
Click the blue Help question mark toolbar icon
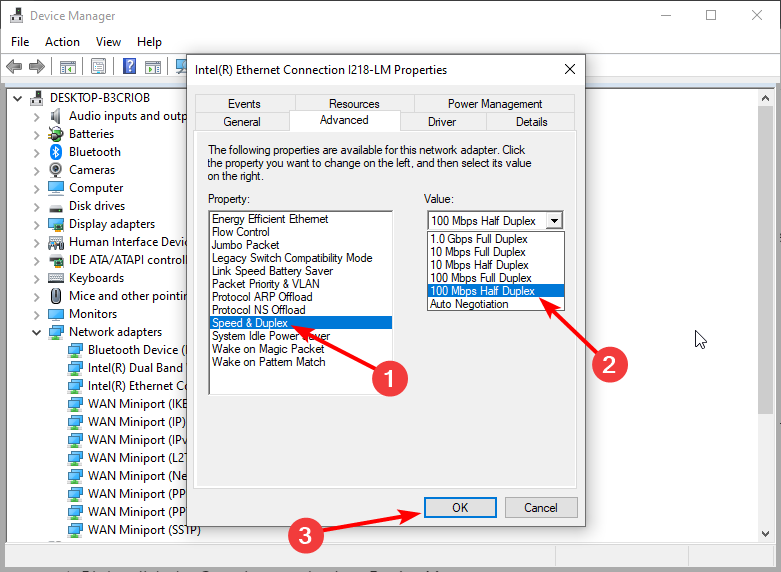(130, 66)
